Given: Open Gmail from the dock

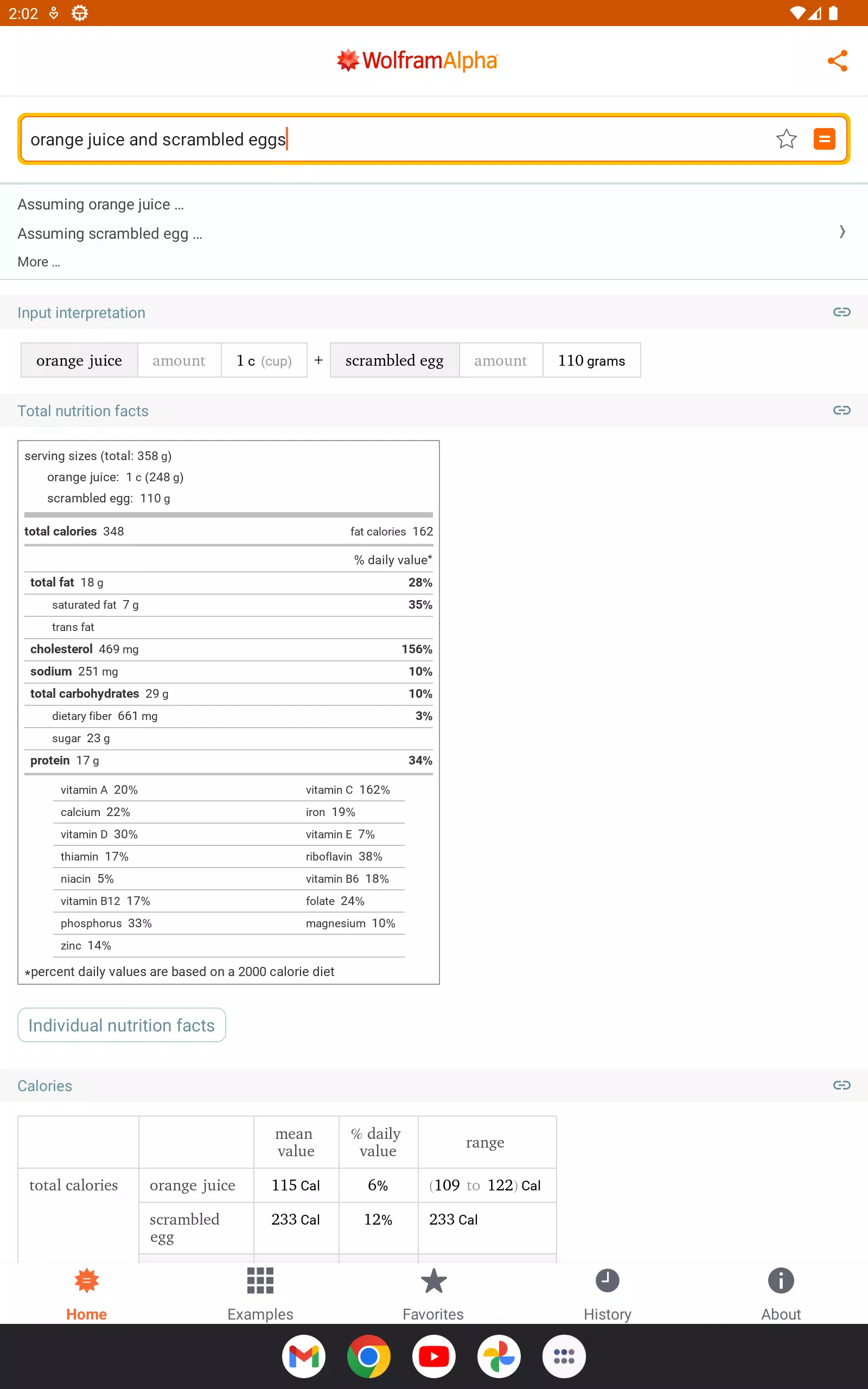Looking at the screenshot, I should (x=304, y=1356).
